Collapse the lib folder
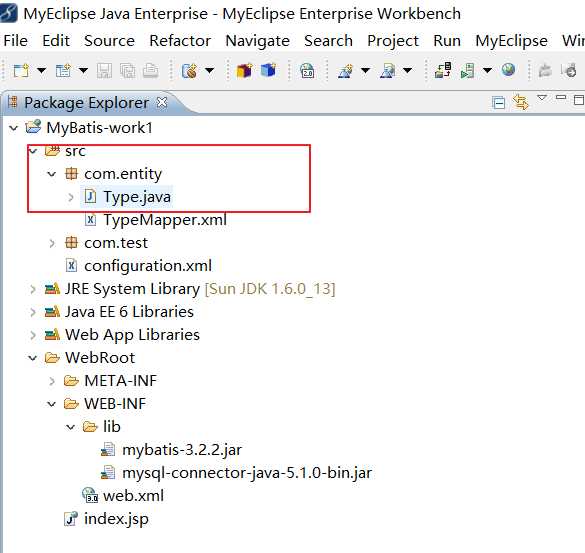 pos(71,427)
